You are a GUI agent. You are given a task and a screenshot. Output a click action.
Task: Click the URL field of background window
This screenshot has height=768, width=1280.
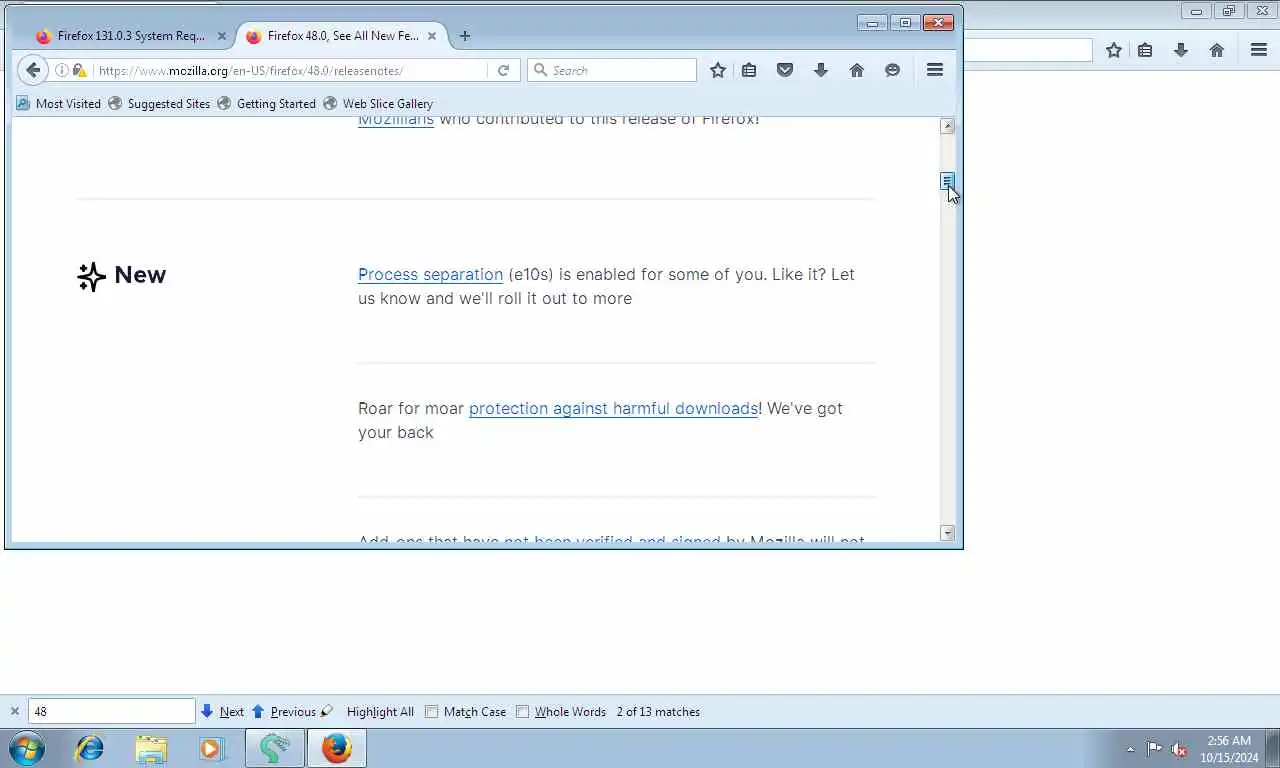1028,50
